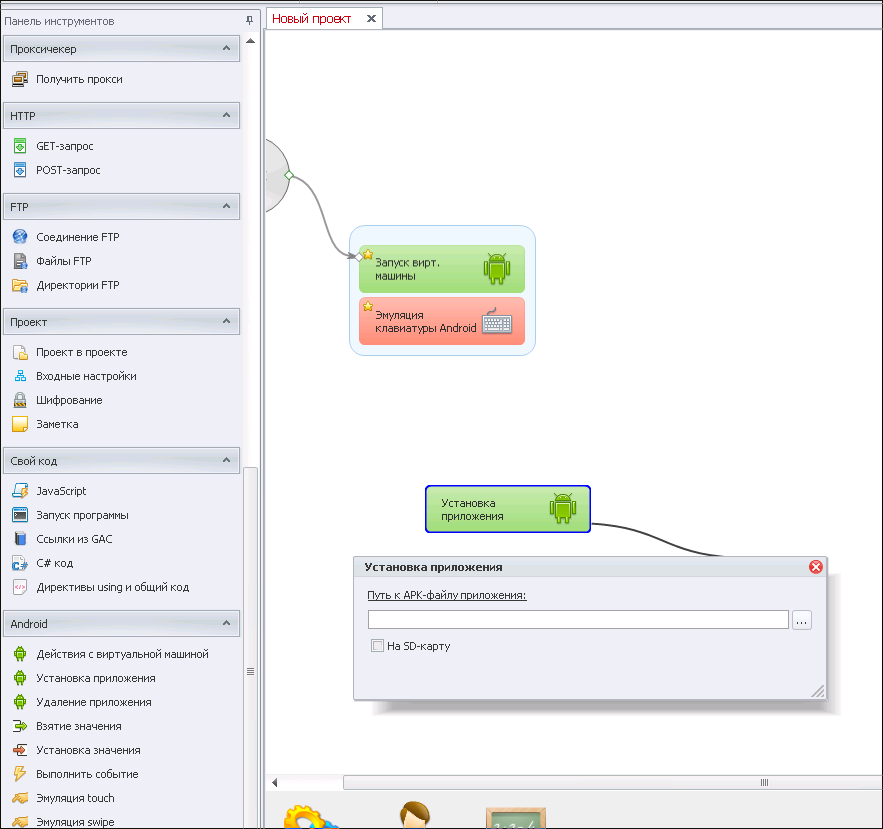The image size is (883, 829).
Task: Click the Взятие значения arrow icon
Action: coord(20,727)
